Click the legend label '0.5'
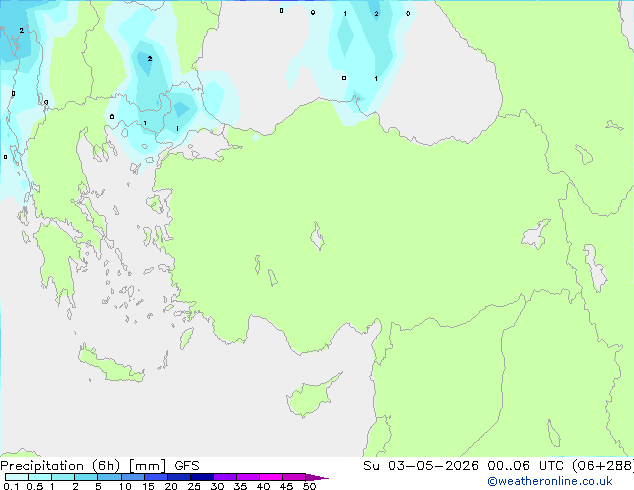634x490 pixels. (x=35, y=486)
